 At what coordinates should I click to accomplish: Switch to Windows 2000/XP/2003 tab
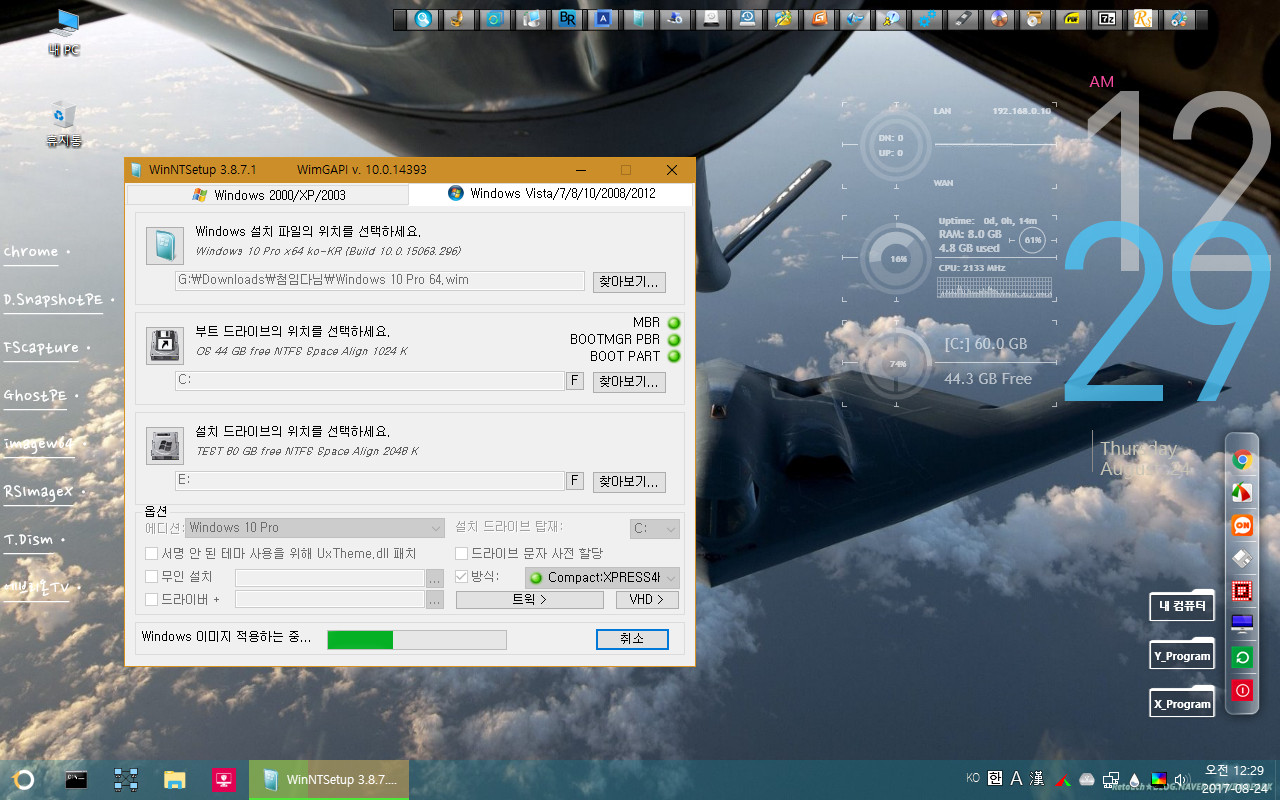click(x=268, y=195)
